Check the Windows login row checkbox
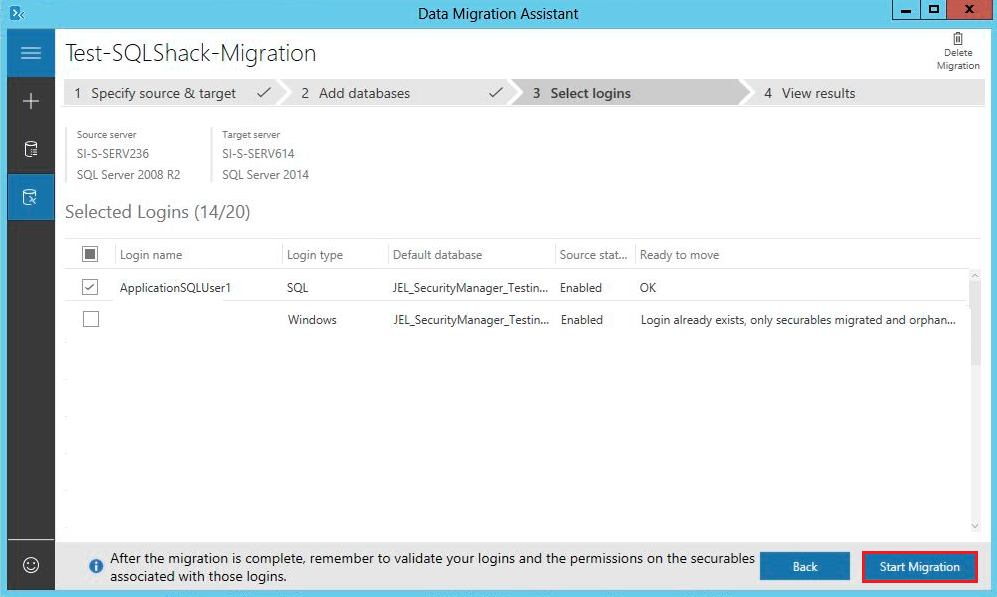The width and height of the screenshot is (997, 597). [x=90, y=320]
